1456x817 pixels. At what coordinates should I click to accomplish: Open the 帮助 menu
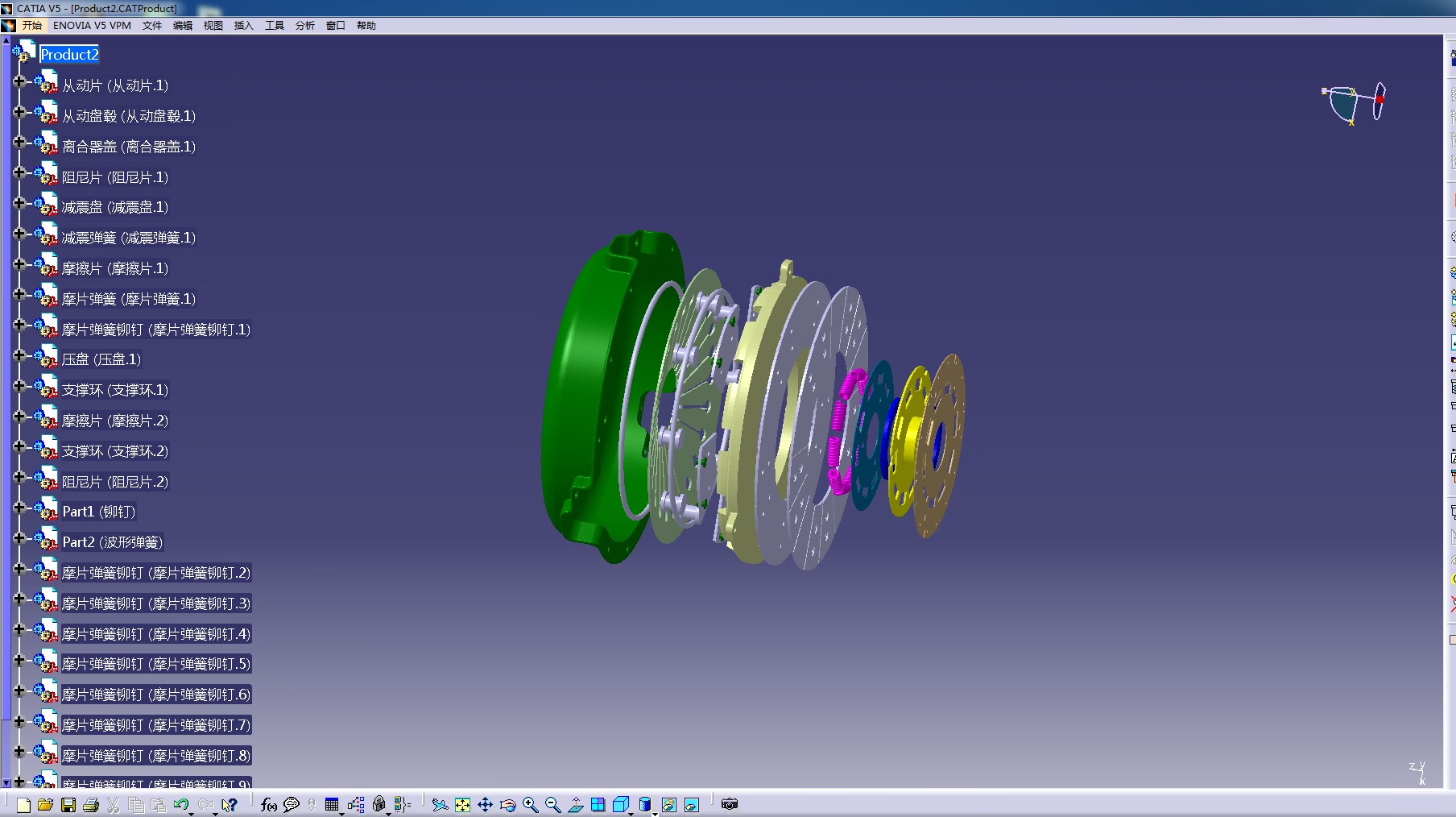366,25
